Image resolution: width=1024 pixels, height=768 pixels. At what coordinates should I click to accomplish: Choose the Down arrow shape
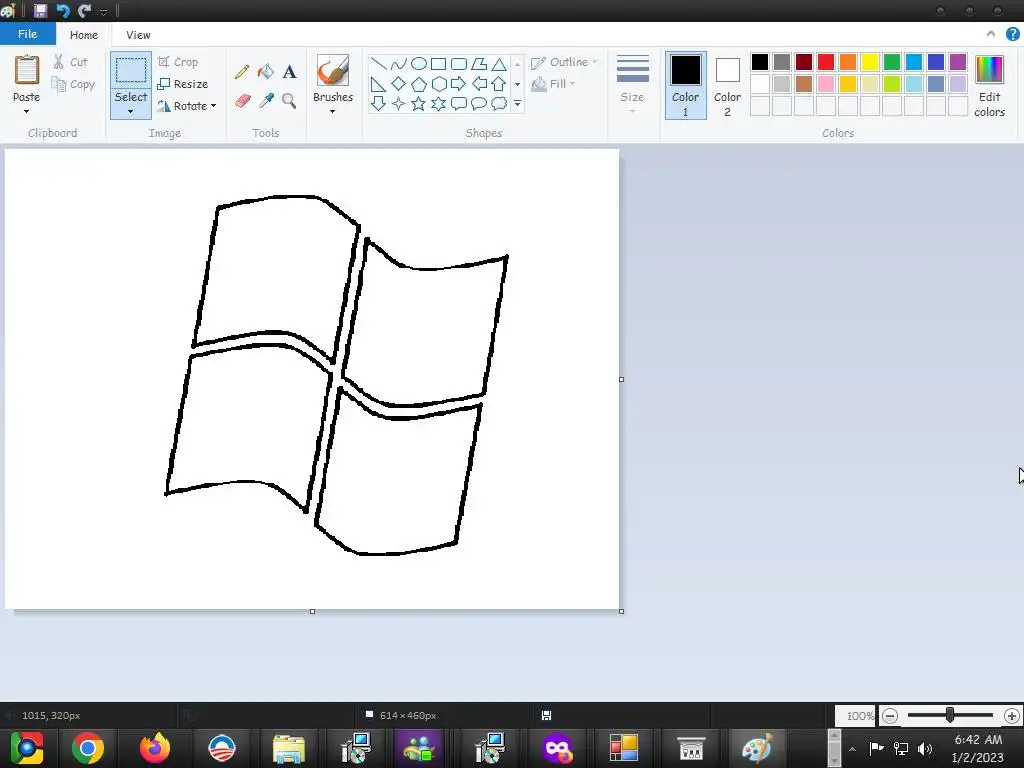click(x=378, y=104)
